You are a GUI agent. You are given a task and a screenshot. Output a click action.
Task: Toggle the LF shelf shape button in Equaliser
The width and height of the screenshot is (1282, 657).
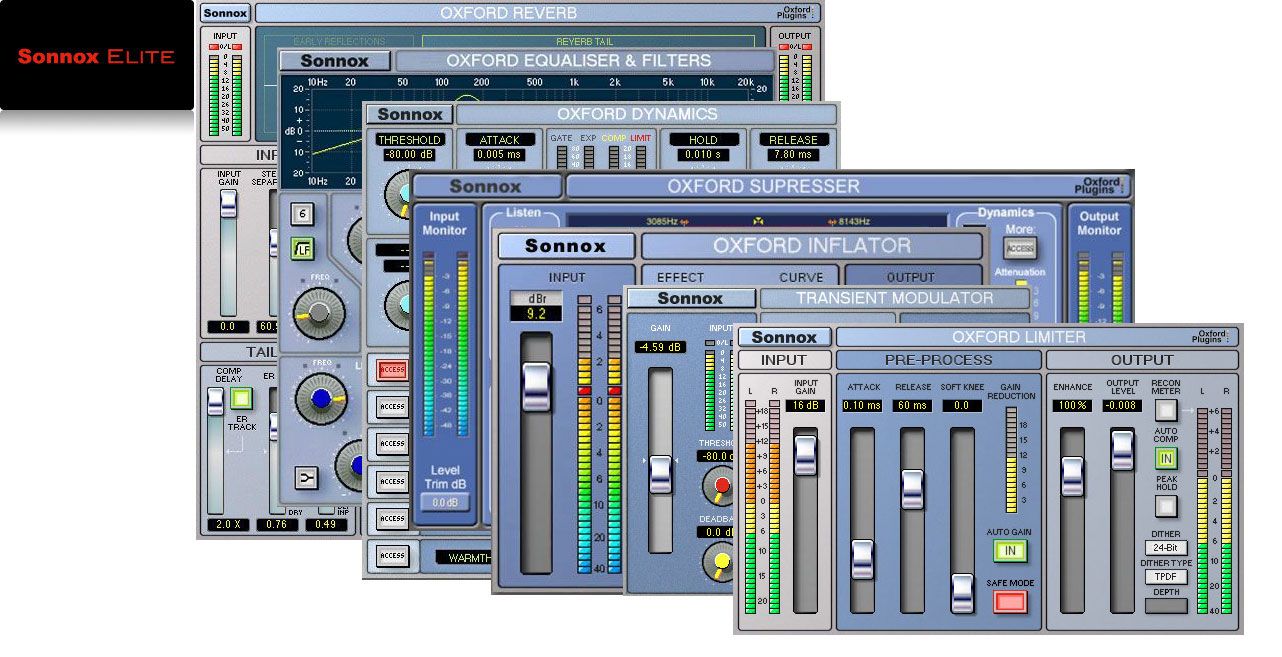point(303,250)
